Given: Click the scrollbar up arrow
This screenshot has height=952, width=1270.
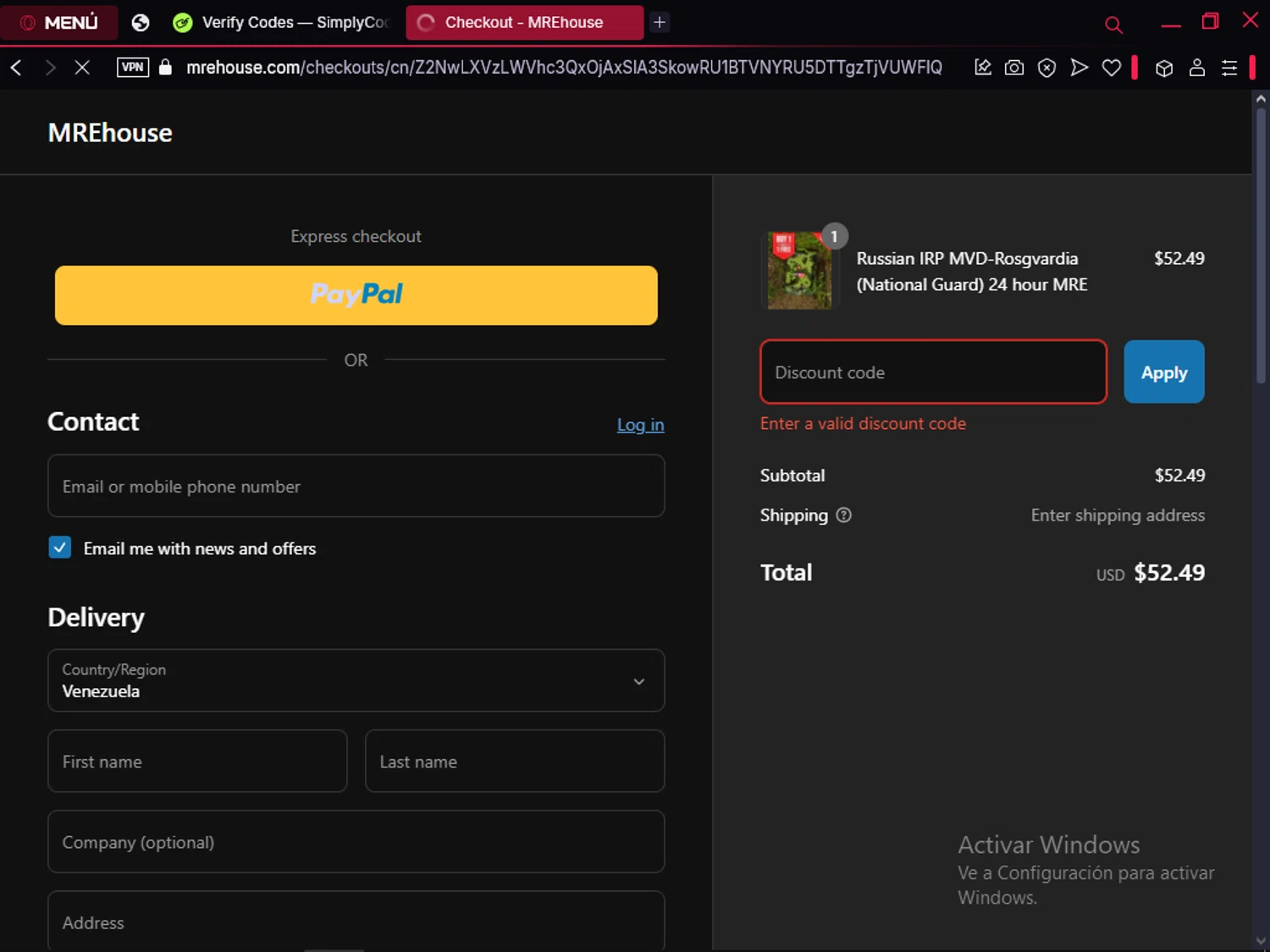Looking at the screenshot, I should (x=1261, y=98).
